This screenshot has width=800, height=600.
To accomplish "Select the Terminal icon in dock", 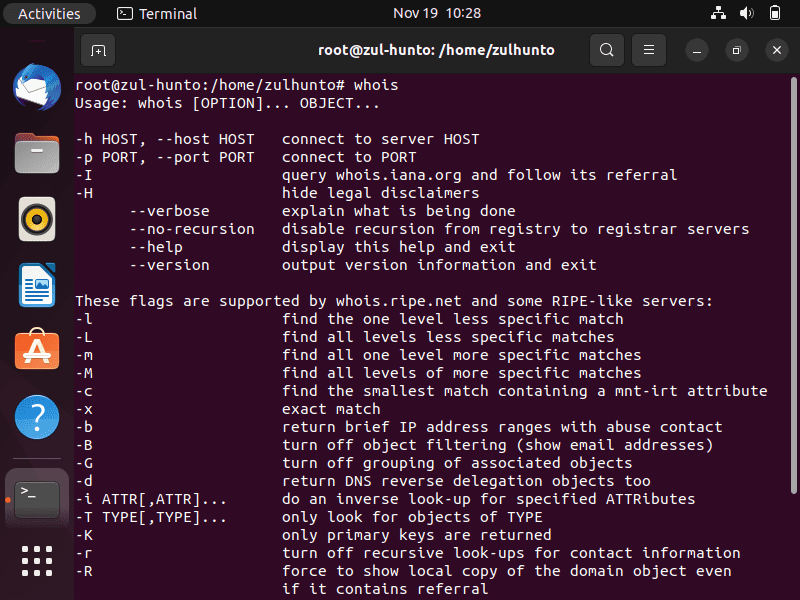I will (37, 499).
